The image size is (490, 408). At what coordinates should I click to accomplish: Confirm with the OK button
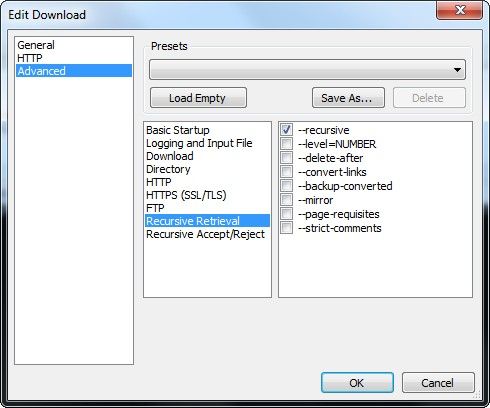tap(357, 383)
